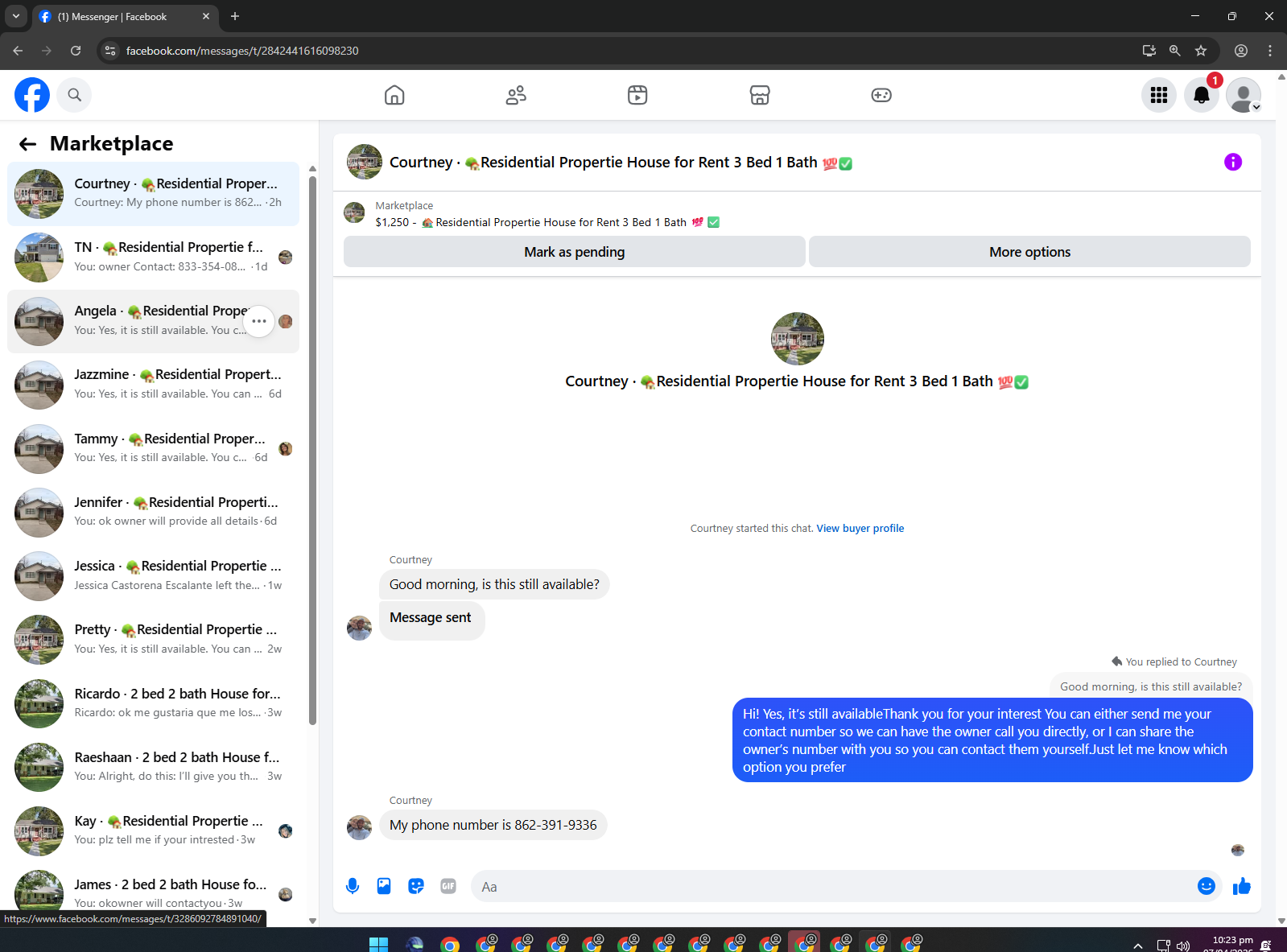Screen dimensions: 1287x952
Task: Click More options button
Action: coord(1029,252)
